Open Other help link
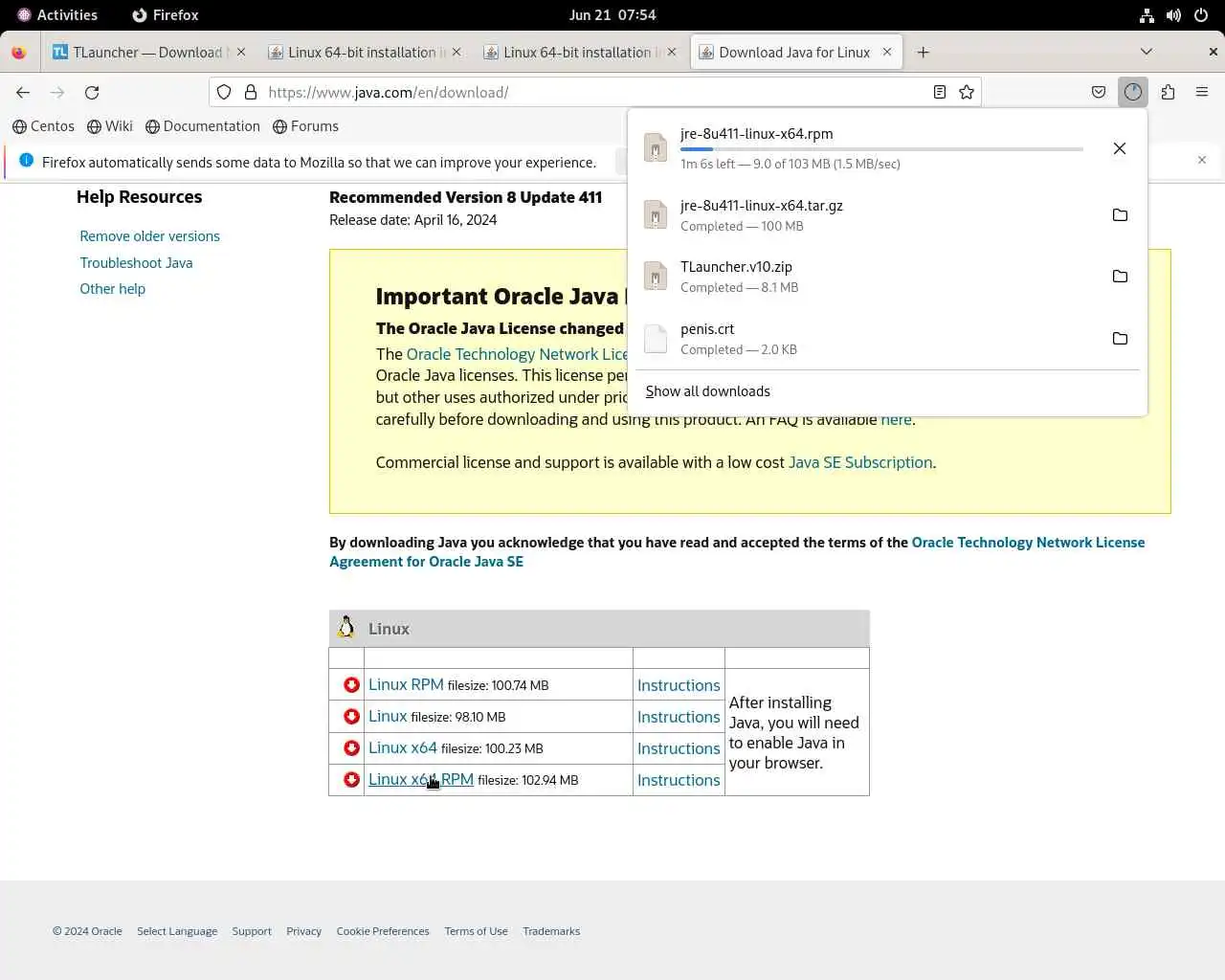This screenshot has width=1225, height=980. point(112,289)
